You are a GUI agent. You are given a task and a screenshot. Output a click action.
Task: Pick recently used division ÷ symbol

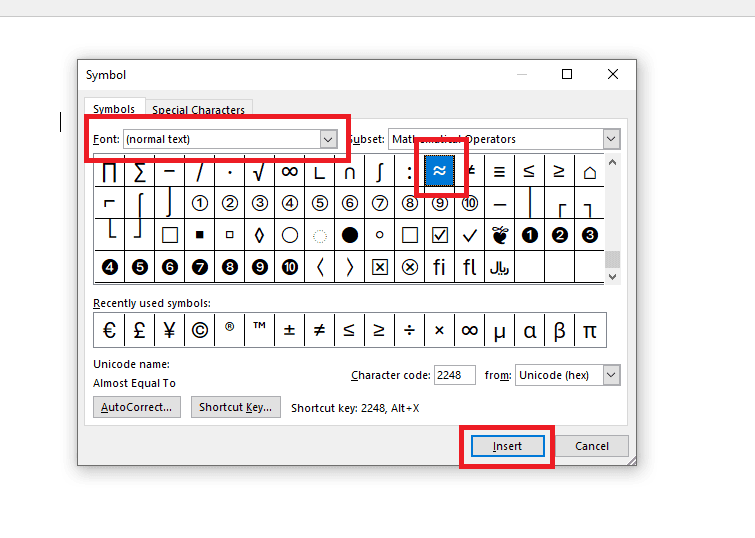tap(409, 330)
